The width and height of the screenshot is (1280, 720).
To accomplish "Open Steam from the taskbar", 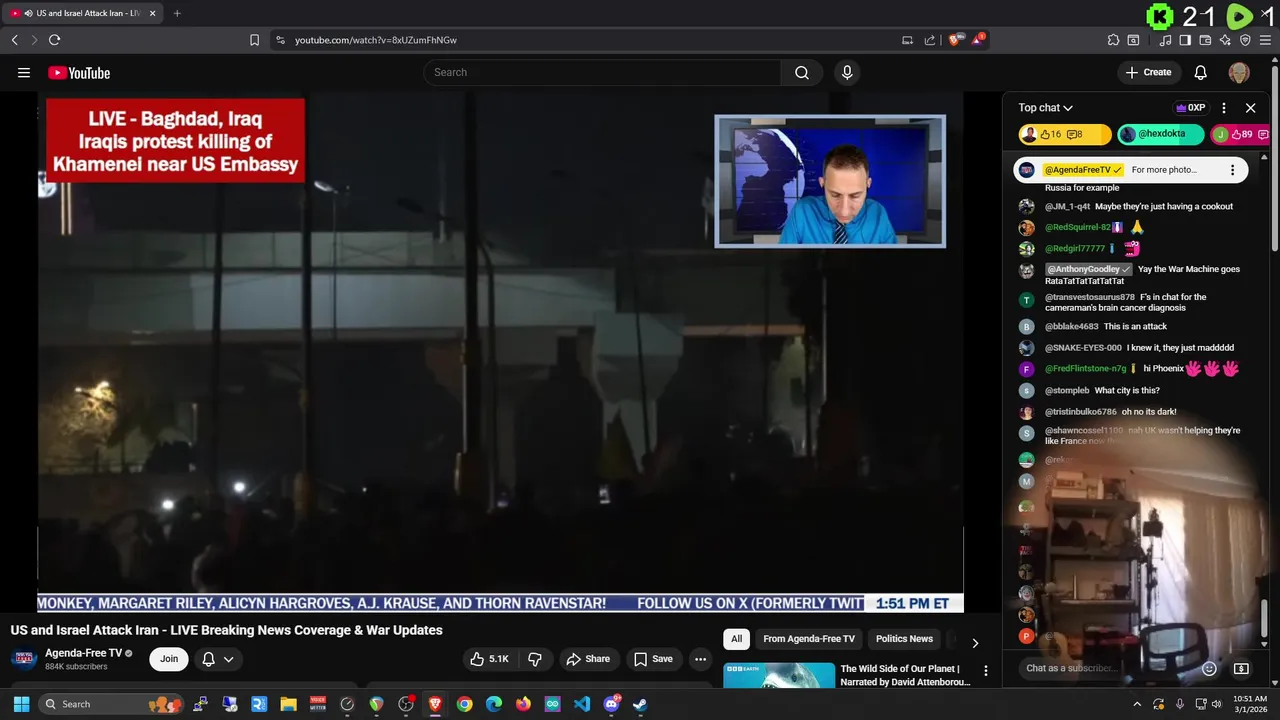I will [640, 704].
